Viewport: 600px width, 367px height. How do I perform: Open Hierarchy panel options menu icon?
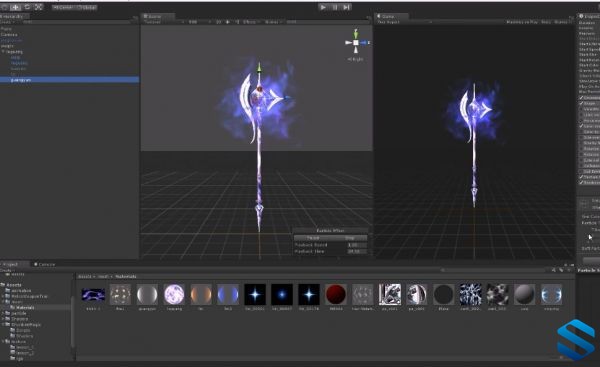[135, 17]
